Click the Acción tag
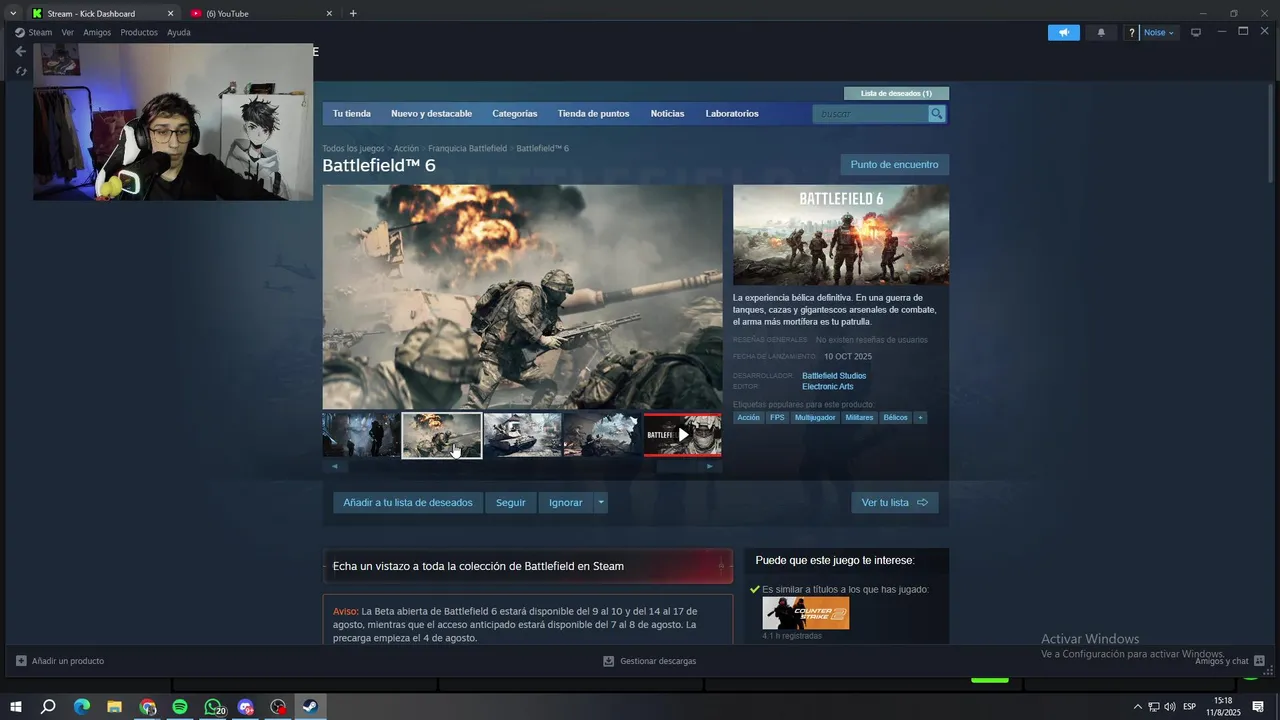 (748, 417)
